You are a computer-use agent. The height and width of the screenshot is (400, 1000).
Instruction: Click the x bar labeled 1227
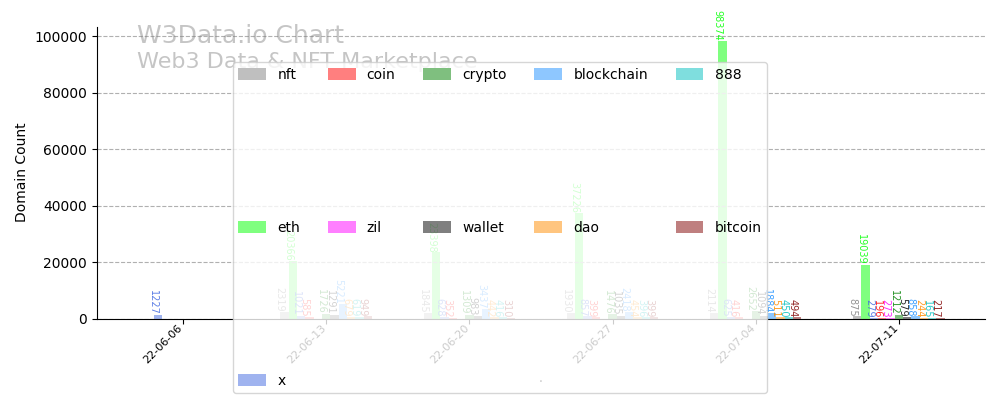tap(158, 317)
